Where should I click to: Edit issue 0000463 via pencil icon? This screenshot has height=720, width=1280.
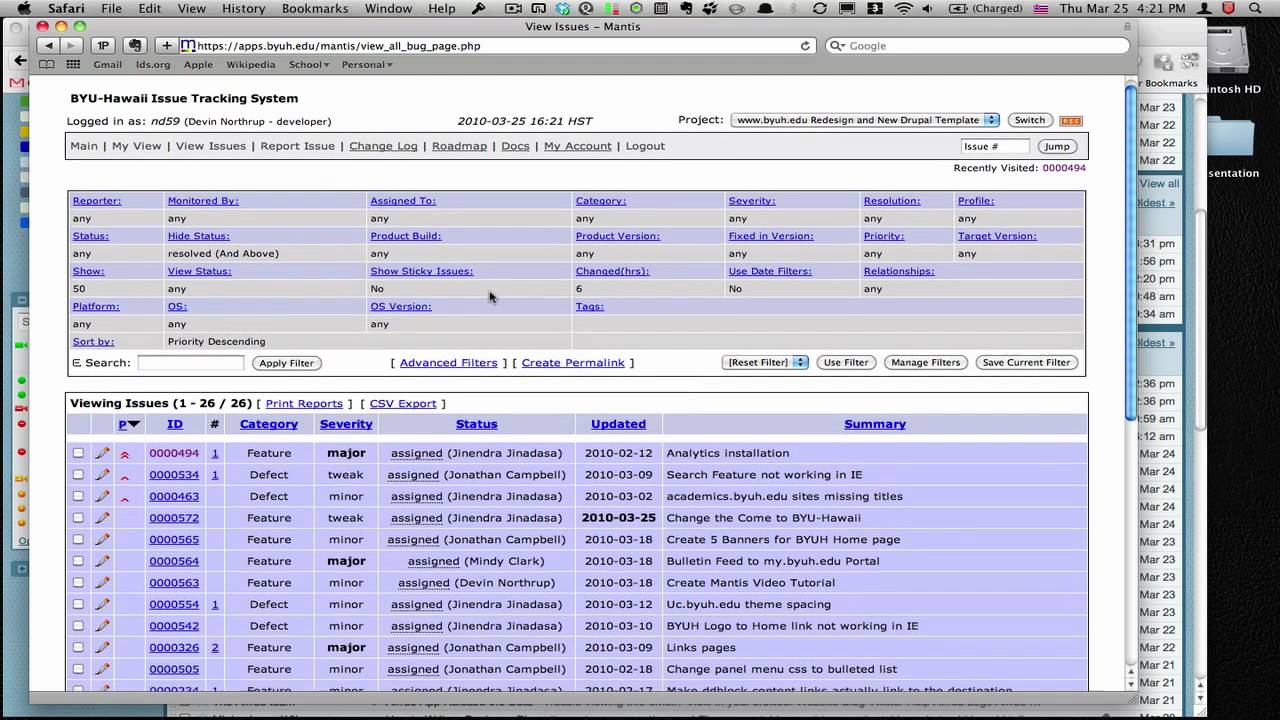pos(102,496)
